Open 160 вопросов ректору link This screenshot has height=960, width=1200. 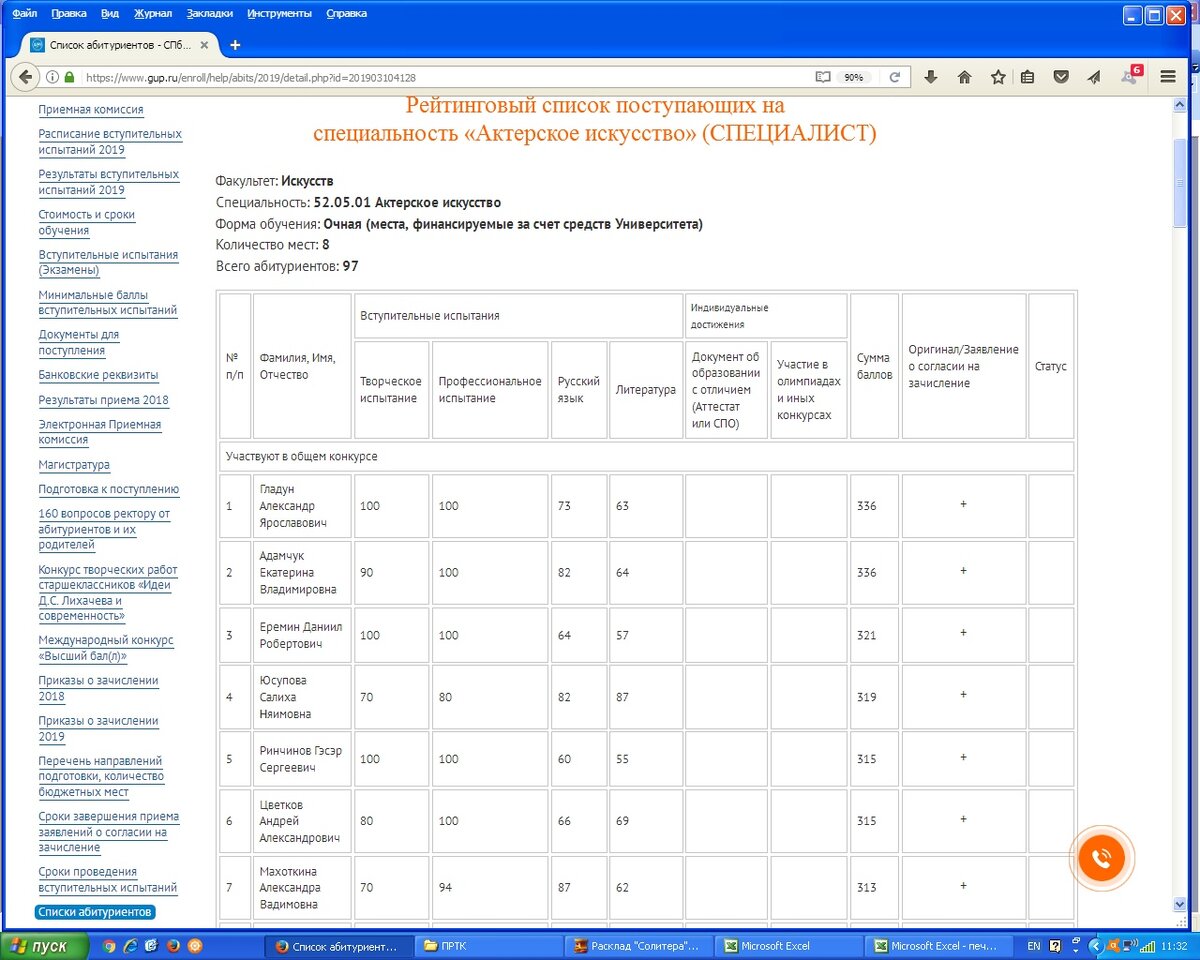(x=104, y=529)
